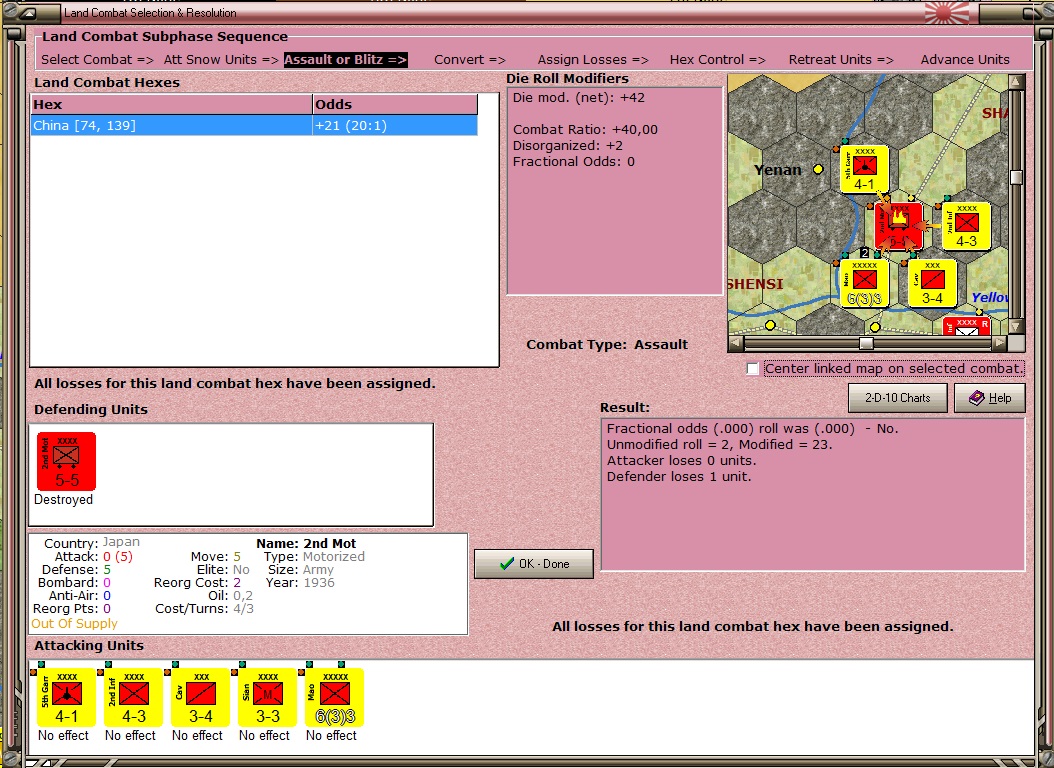This screenshot has height=768, width=1054.
Task: Click the 2nd Inf 4-3 counter on the map
Action: click(x=967, y=226)
